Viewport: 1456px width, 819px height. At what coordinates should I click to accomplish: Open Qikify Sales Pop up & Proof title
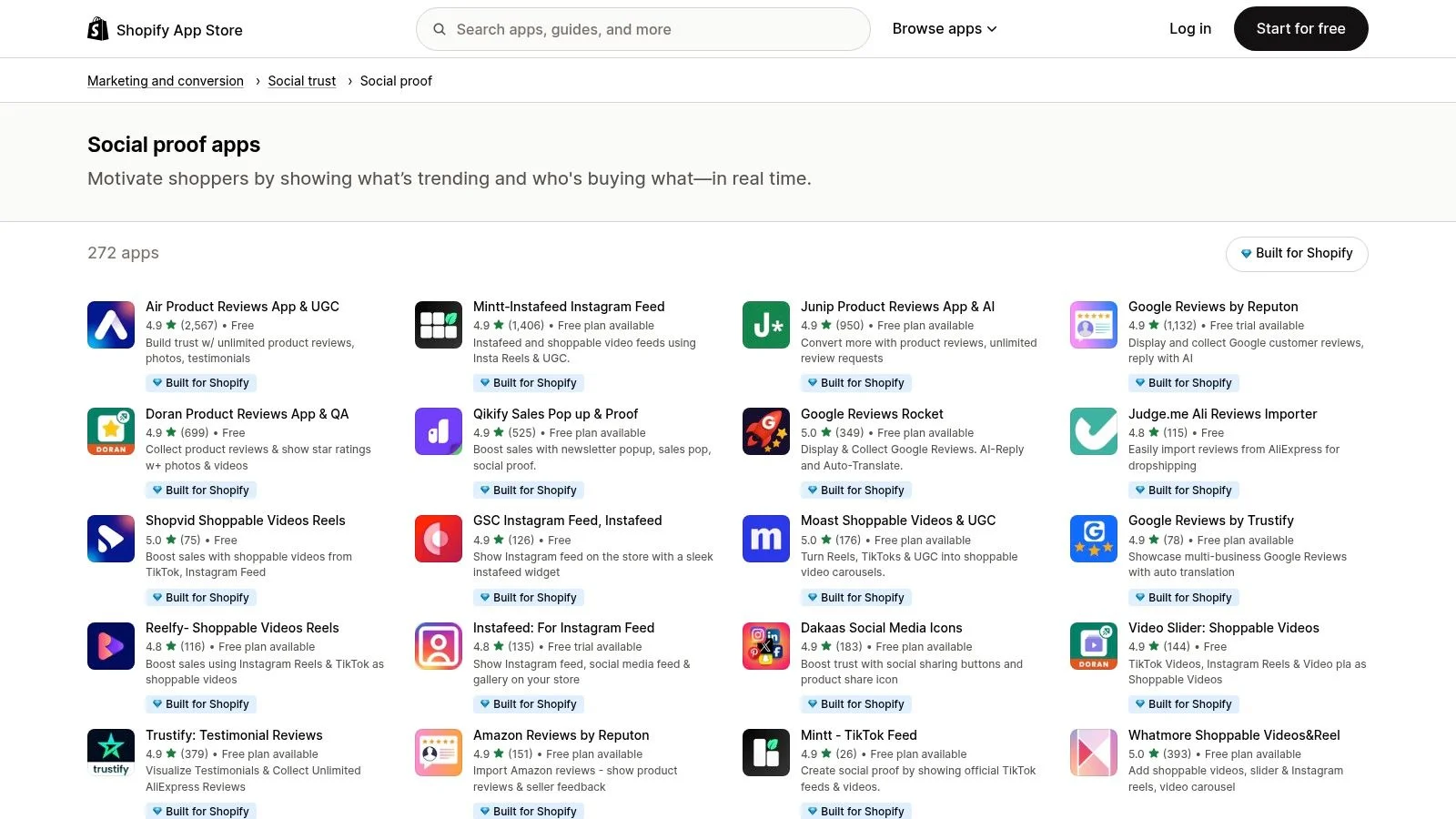click(555, 414)
